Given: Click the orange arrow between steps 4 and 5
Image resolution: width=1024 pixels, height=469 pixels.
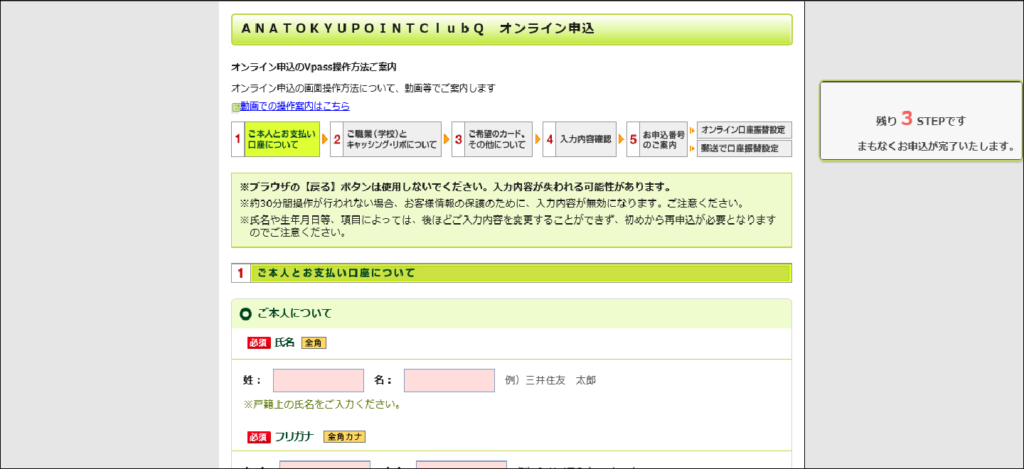Looking at the screenshot, I should point(622,139).
